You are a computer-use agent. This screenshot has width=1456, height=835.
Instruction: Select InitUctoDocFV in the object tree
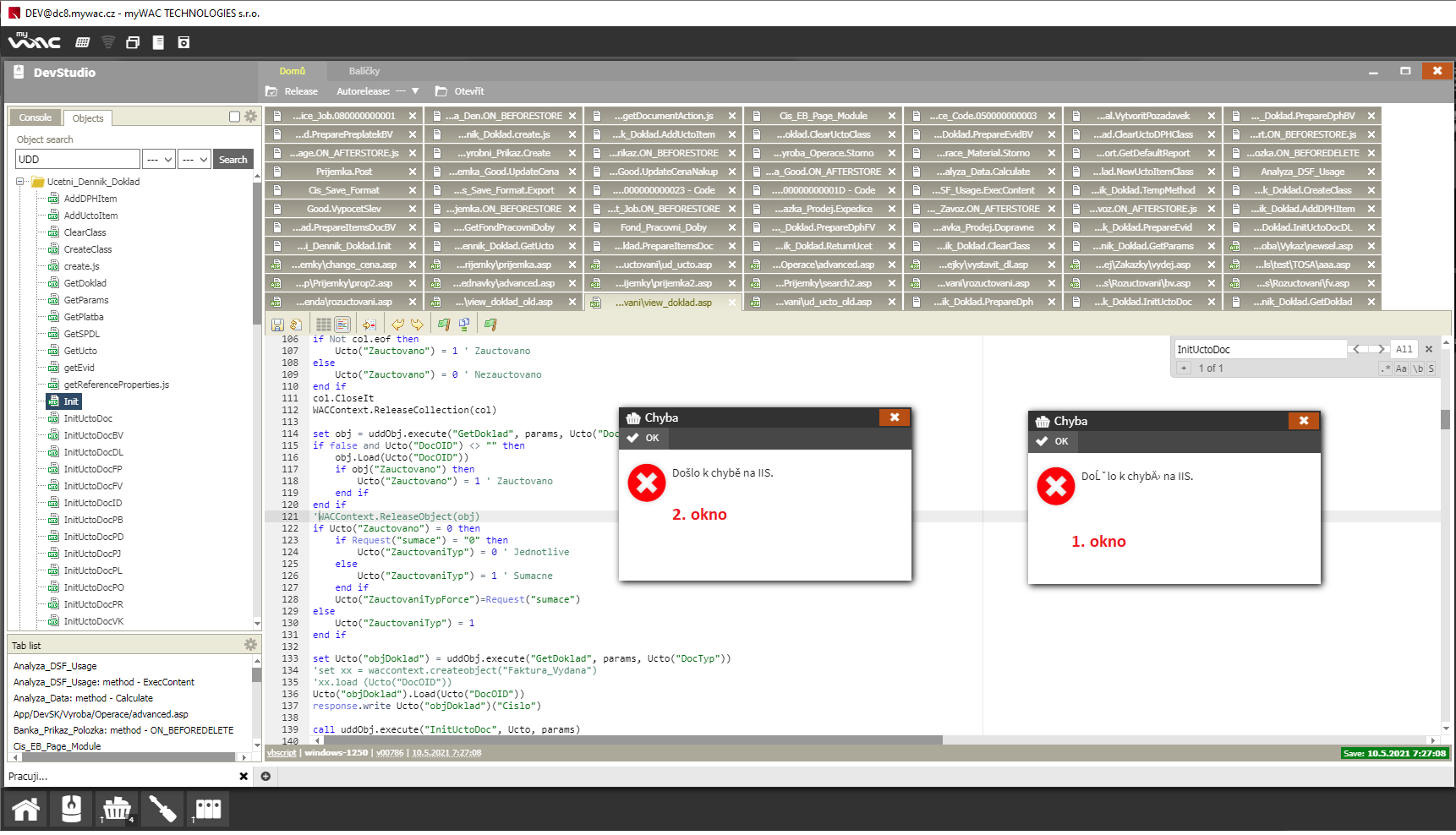click(93, 486)
